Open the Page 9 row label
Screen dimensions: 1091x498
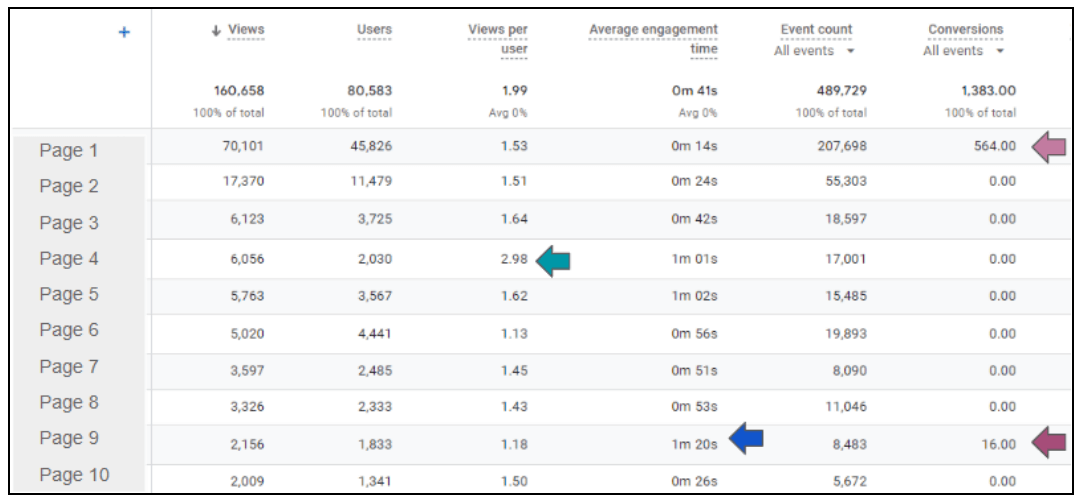[x=69, y=438]
